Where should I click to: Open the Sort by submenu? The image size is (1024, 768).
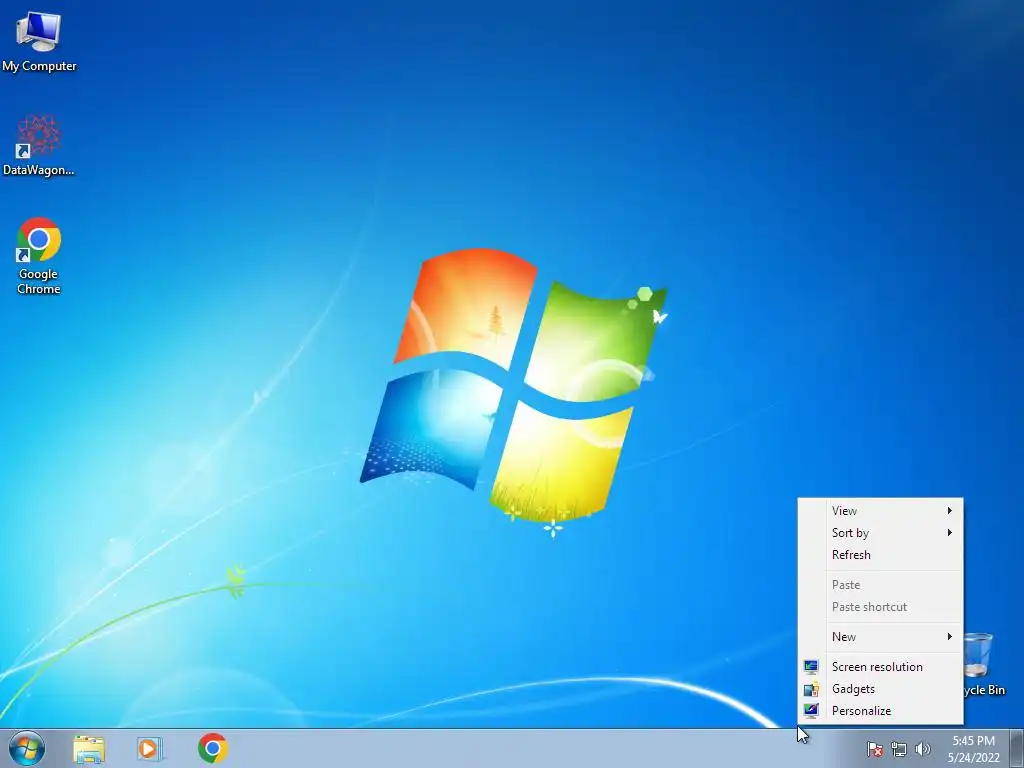(x=880, y=533)
